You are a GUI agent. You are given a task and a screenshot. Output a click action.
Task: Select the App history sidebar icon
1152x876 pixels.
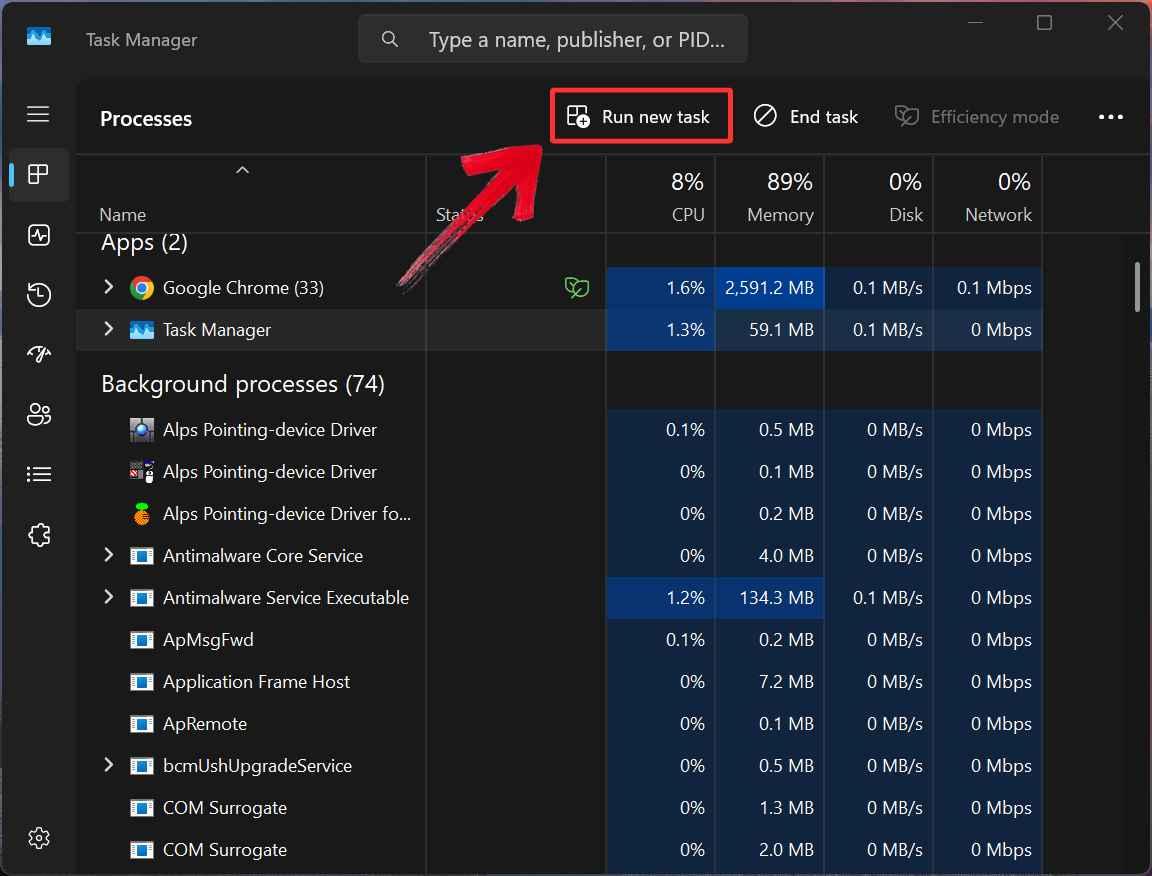click(39, 294)
